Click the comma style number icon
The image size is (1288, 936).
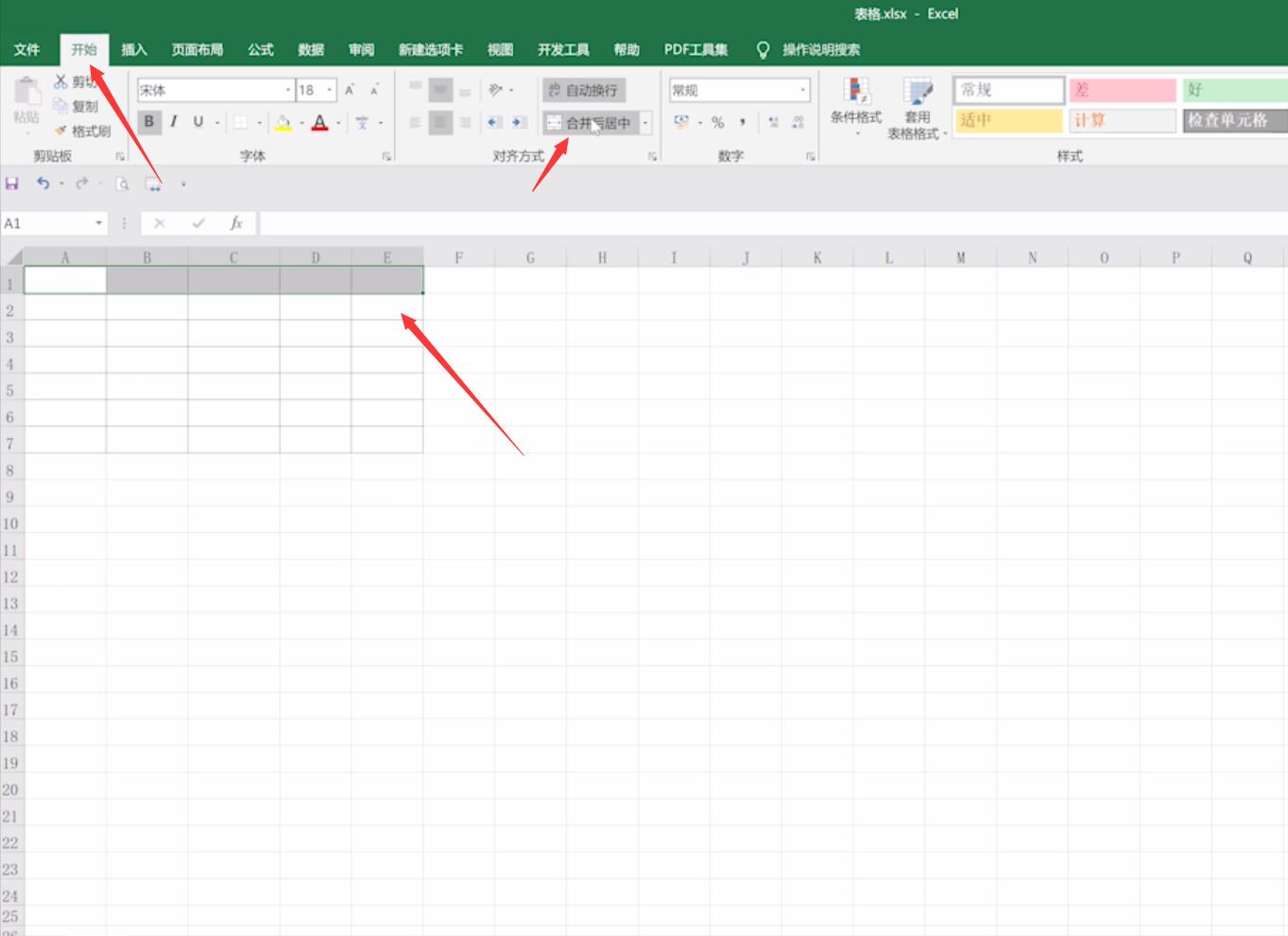743,122
